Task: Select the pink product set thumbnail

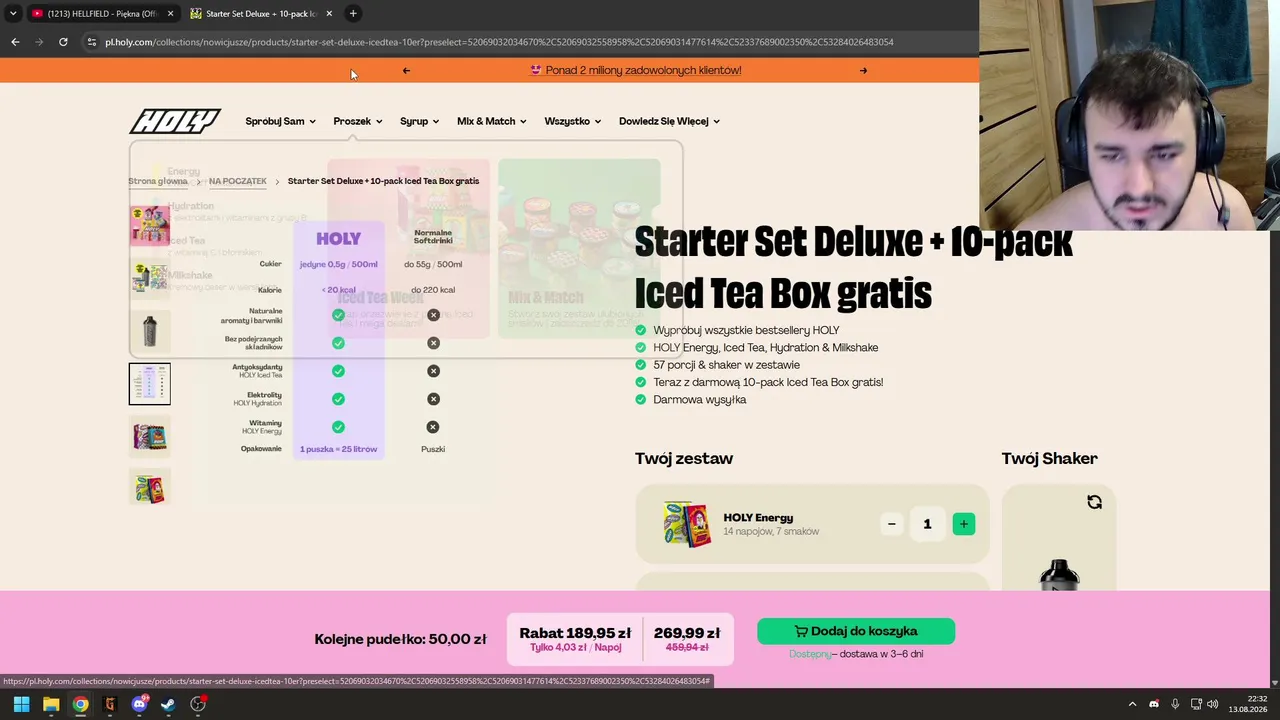Action: tap(150, 226)
